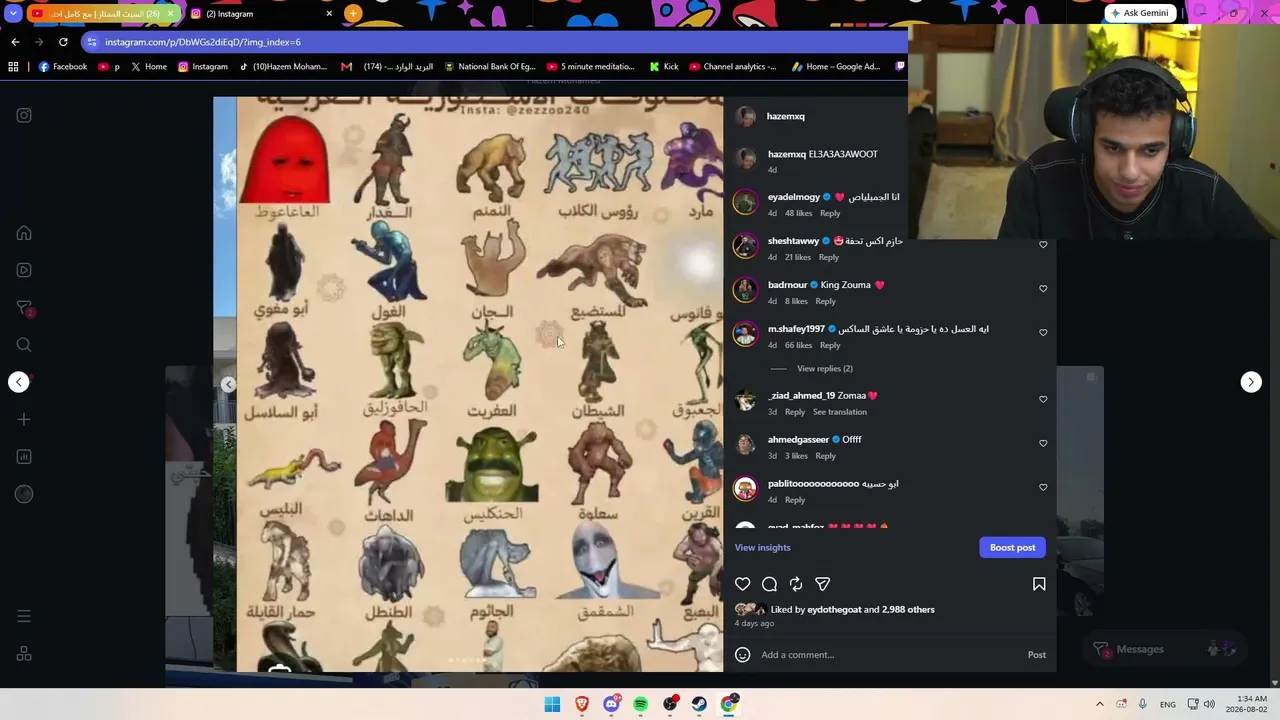Switch to the YouTube browser tab
The height and width of the screenshot is (720, 1280).
pyautogui.click(x=103, y=14)
